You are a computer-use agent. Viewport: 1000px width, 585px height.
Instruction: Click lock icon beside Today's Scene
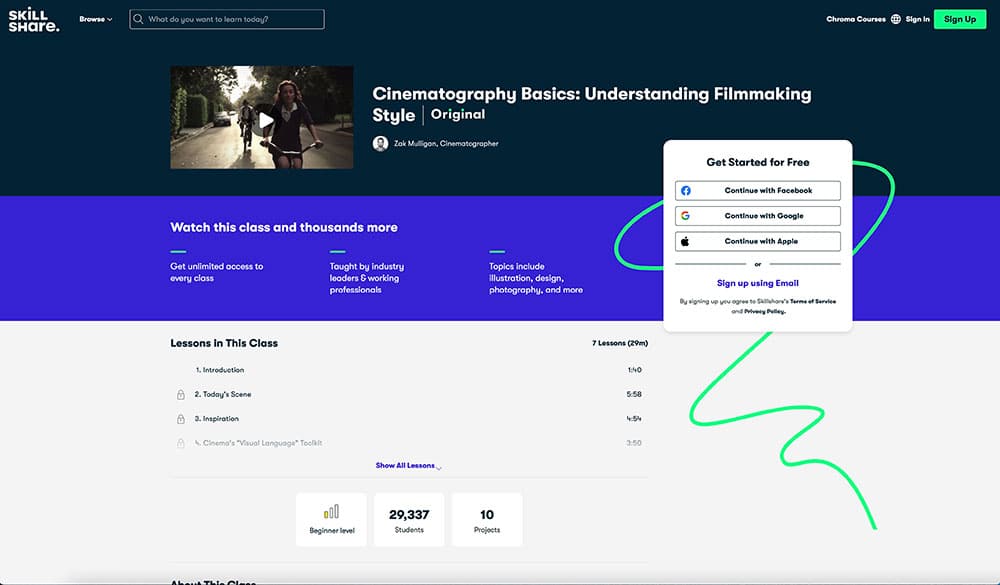(x=180, y=394)
